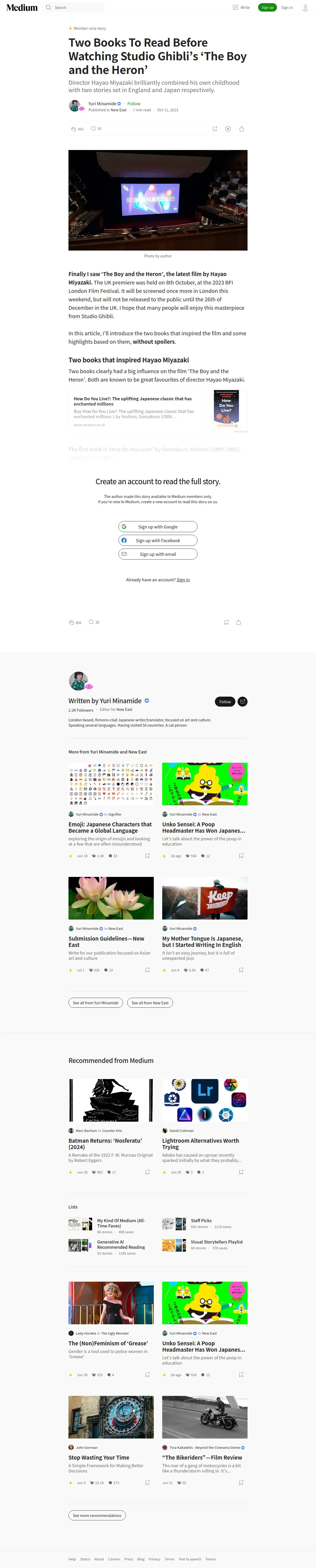This screenshot has height=1568, width=316.
Task: See all from New East
Action: [x=150, y=1002]
